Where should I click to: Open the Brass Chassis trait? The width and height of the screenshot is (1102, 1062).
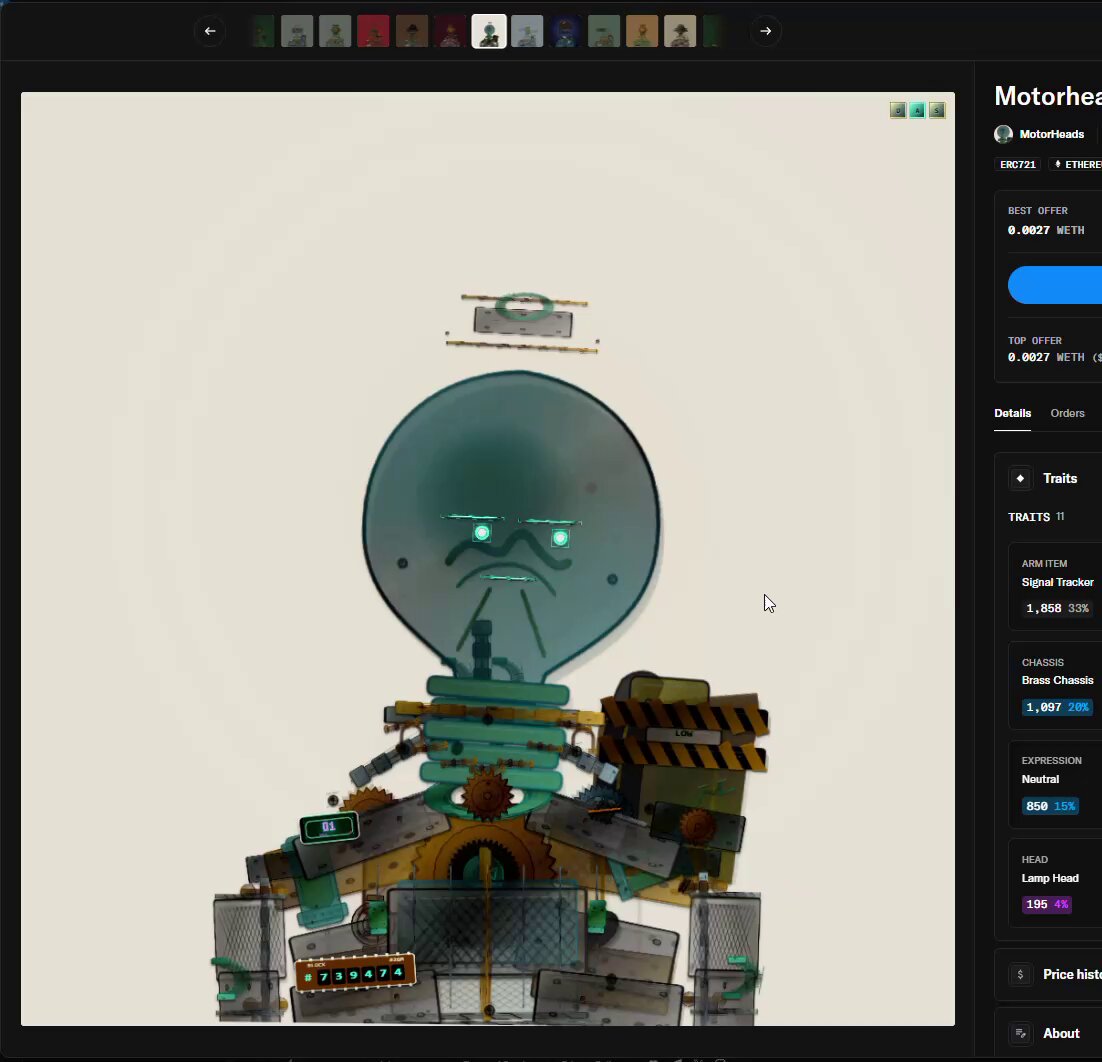click(x=1055, y=685)
